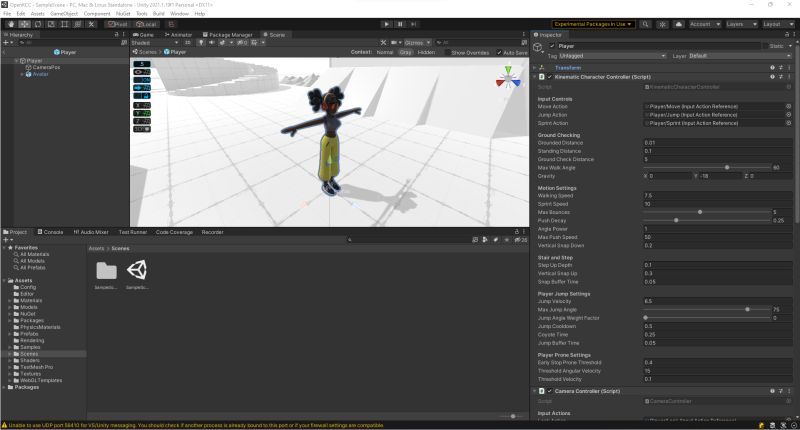
Task: Disable Camera Controller script checkbox
Action: (x=549, y=391)
